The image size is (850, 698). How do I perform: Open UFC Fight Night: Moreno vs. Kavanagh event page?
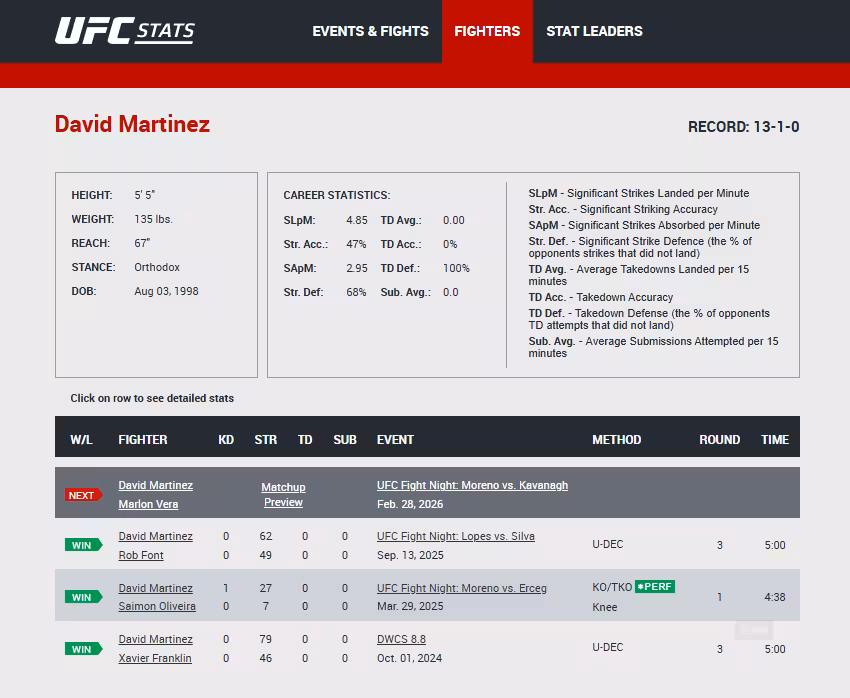click(471, 485)
